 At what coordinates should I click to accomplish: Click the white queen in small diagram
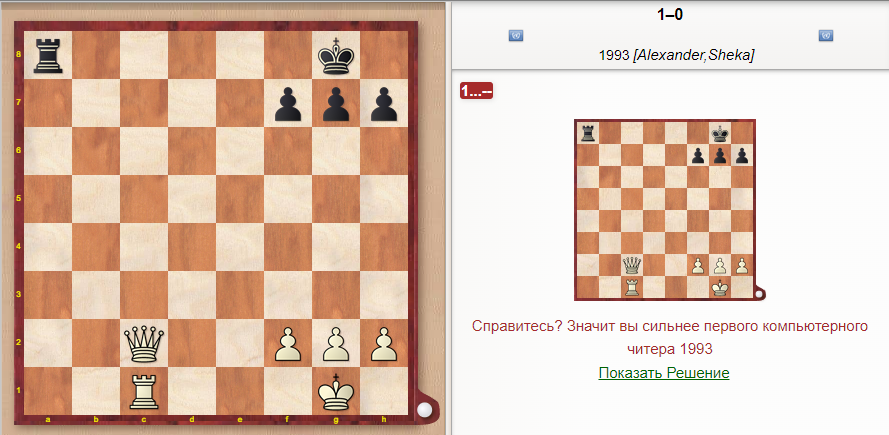tap(632, 265)
